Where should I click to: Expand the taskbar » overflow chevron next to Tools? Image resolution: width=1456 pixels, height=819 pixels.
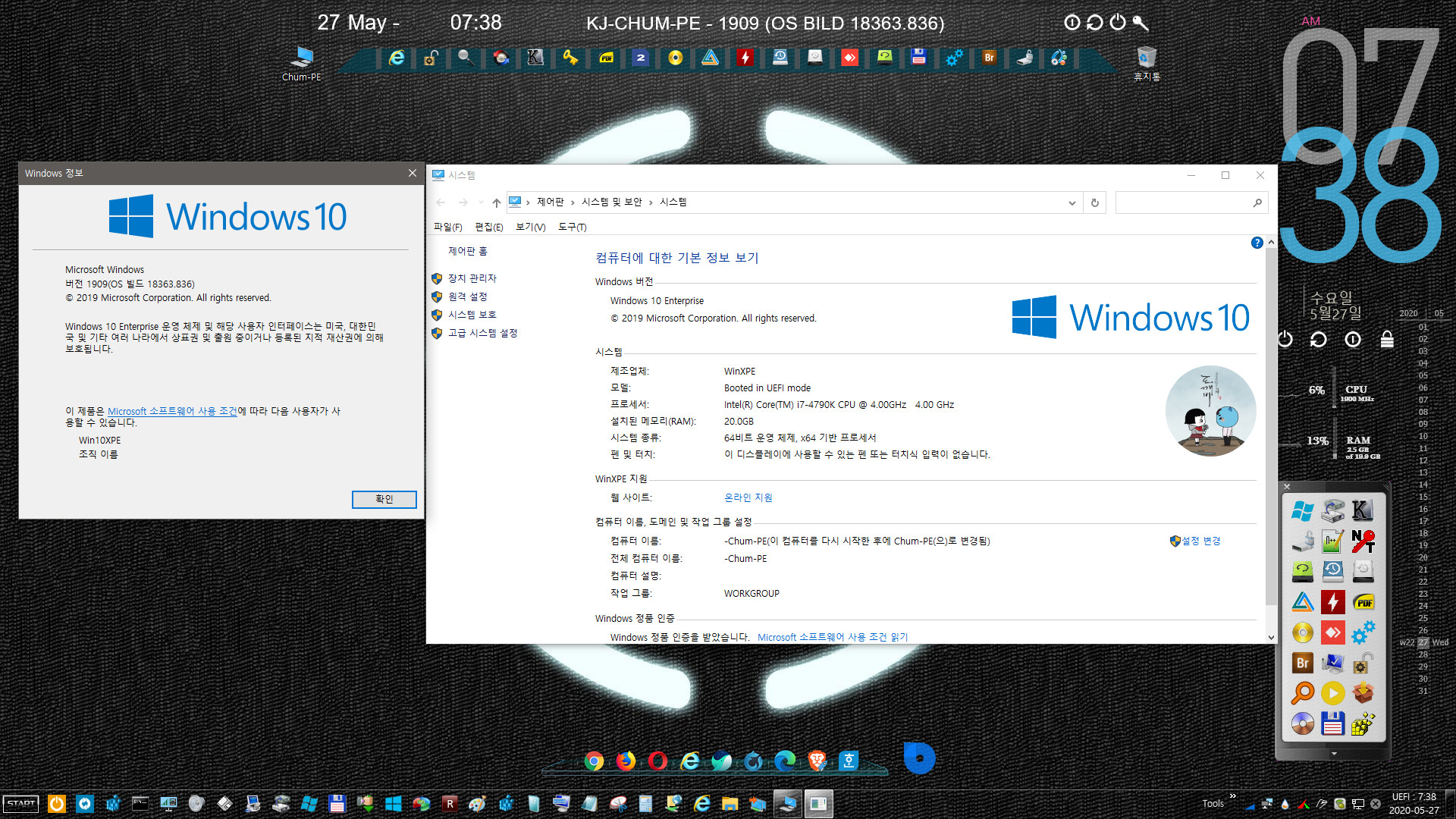[1232, 796]
